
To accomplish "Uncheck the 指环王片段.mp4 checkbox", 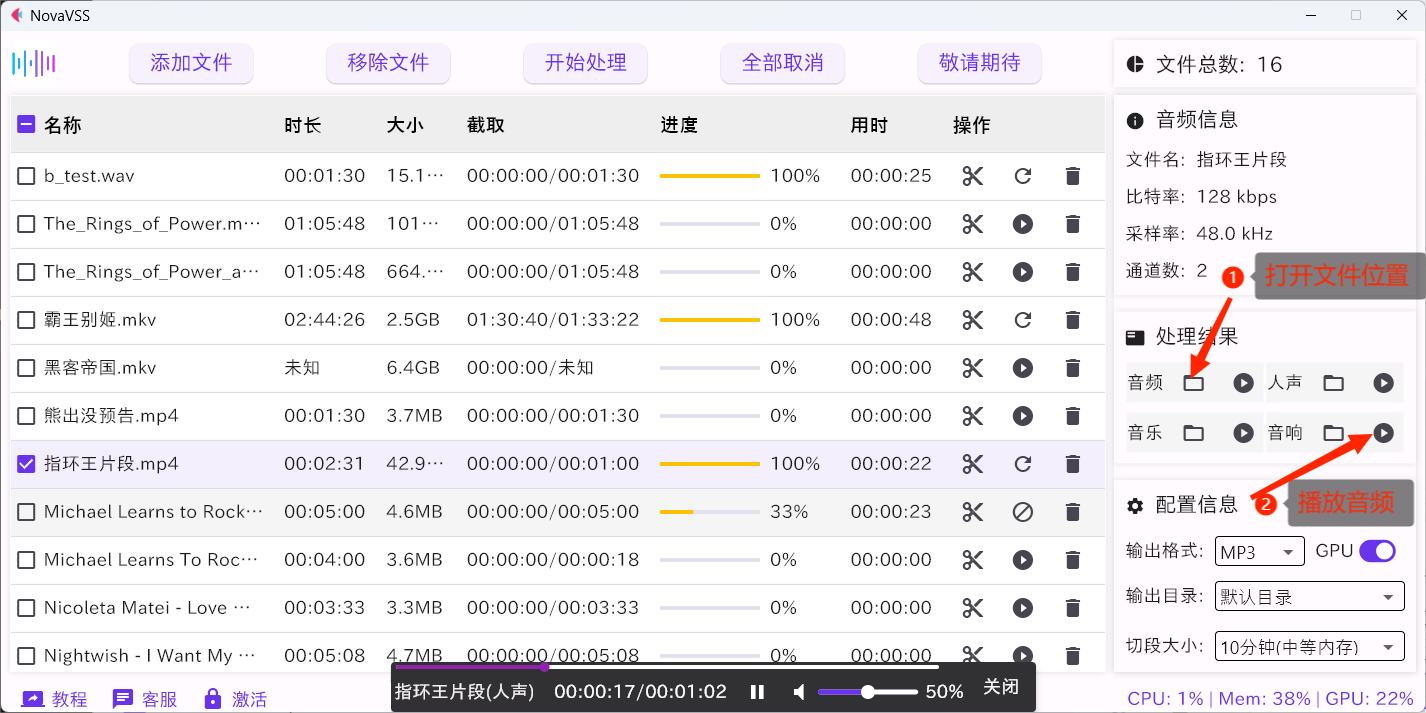I will click(25, 463).
